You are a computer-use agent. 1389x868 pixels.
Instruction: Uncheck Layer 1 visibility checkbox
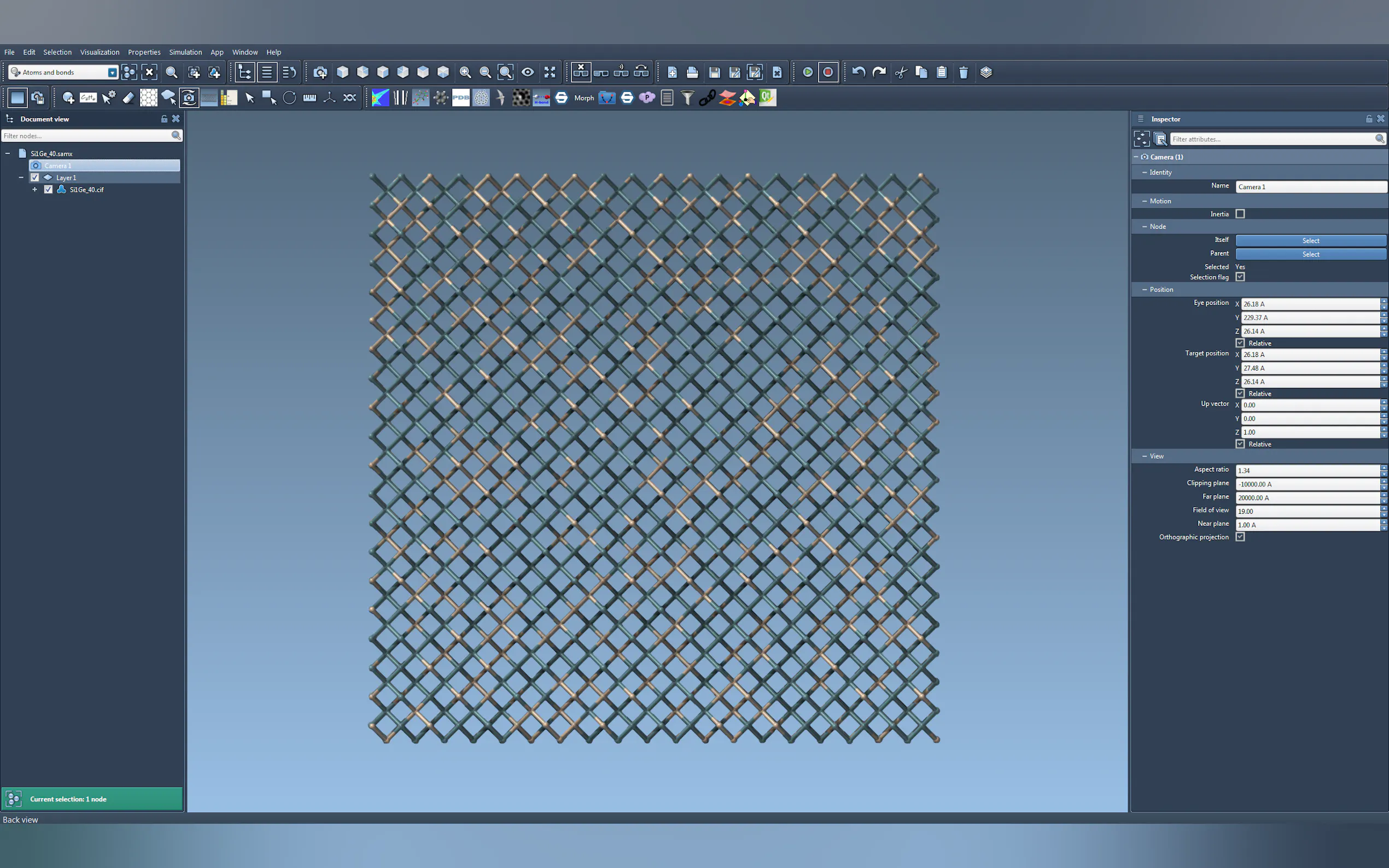[34, 178]
